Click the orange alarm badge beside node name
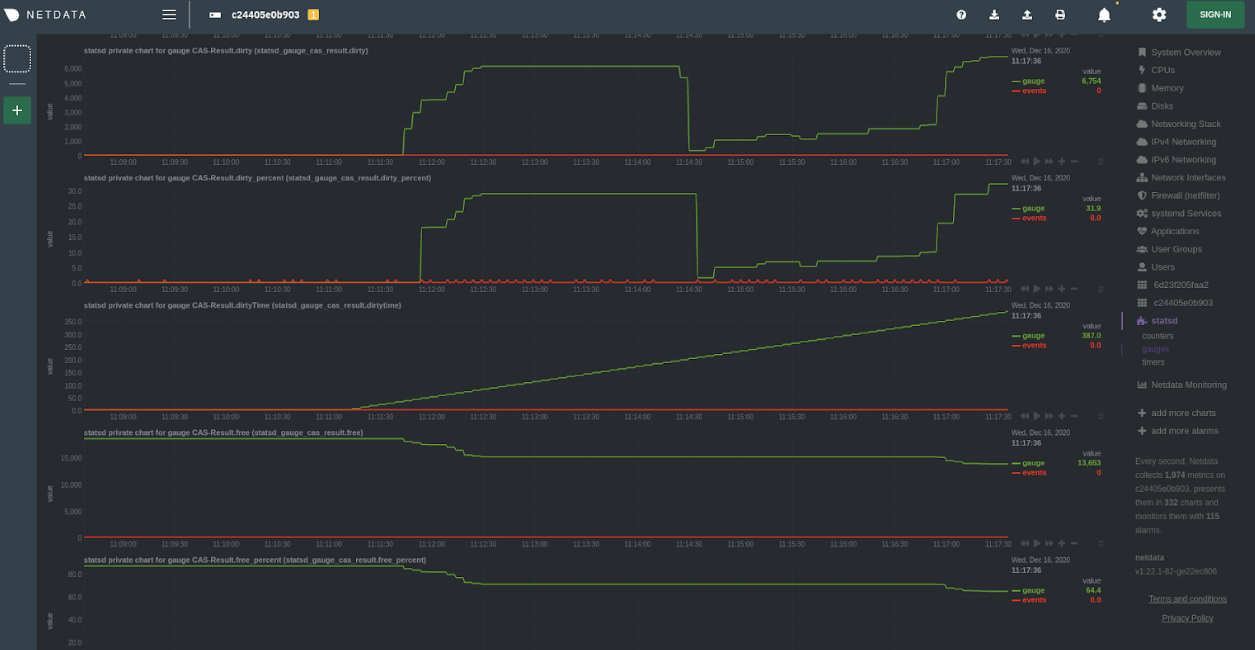Viewport: 1255px width, 650px height. point(313,15)
